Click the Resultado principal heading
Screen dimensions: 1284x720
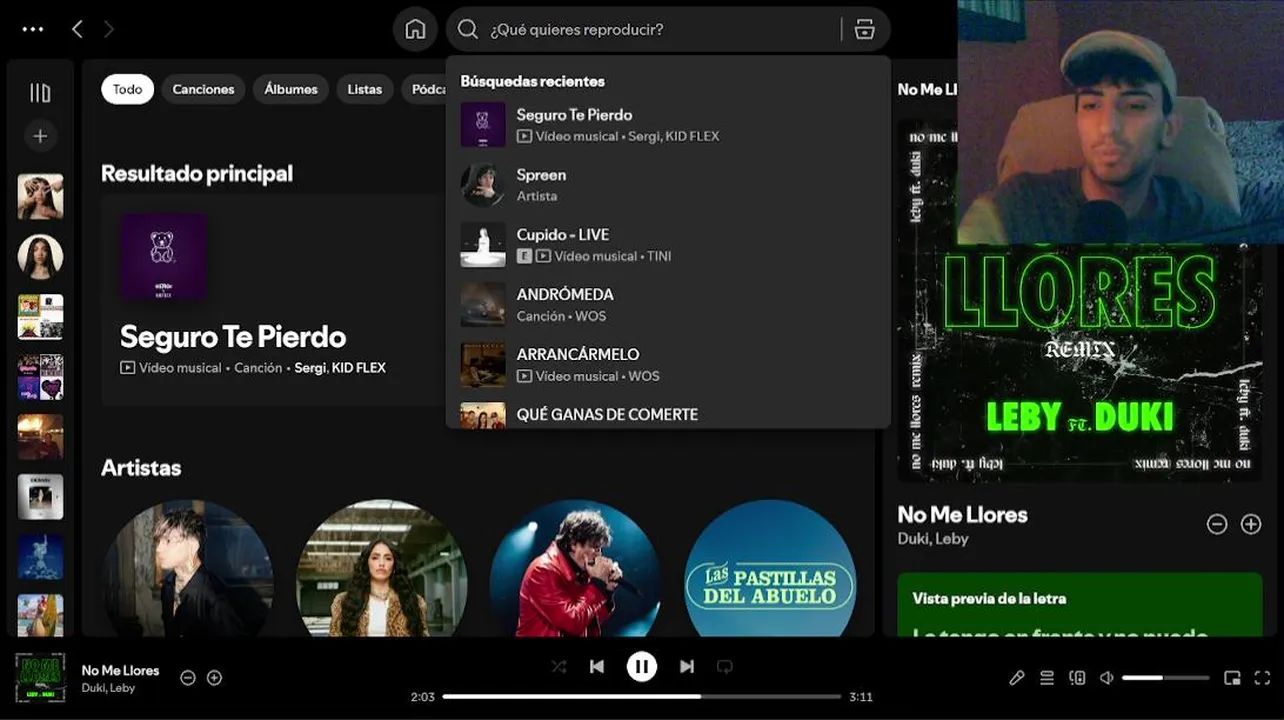(197, 174)
